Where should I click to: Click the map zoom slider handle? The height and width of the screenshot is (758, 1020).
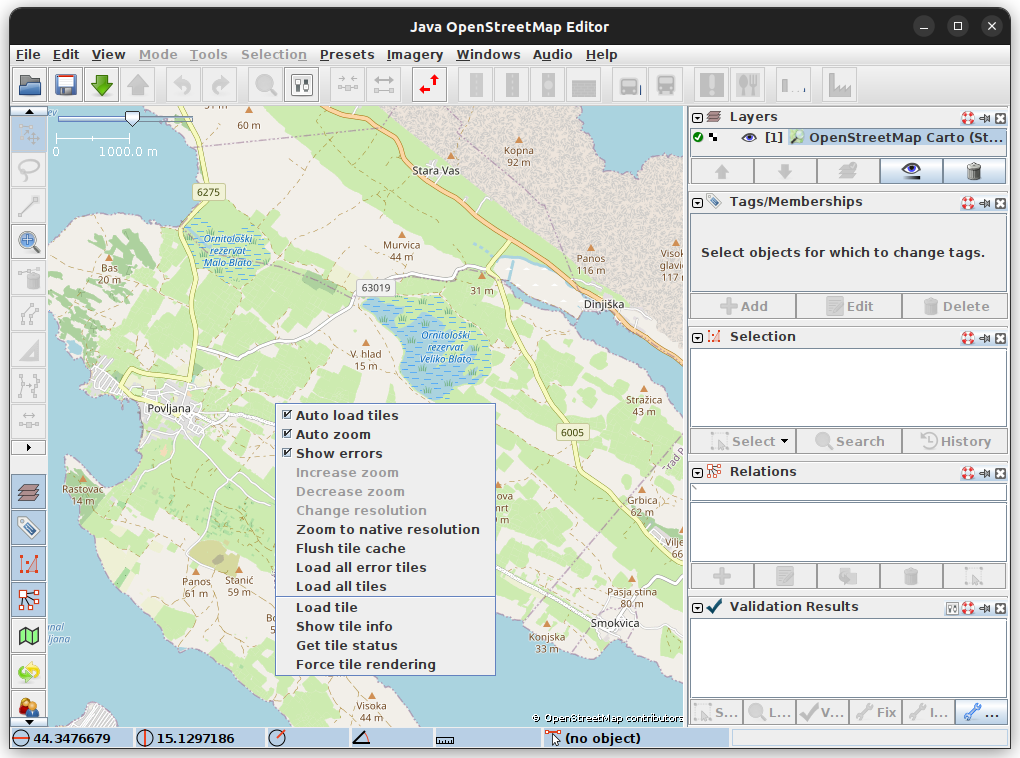pyautogui.click(x=131, y=118)
